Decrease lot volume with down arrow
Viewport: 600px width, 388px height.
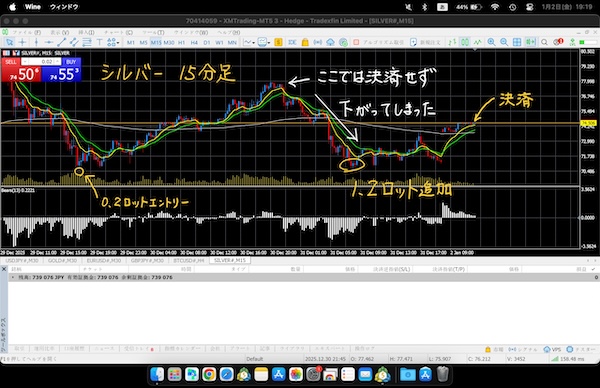coord(25,62)
